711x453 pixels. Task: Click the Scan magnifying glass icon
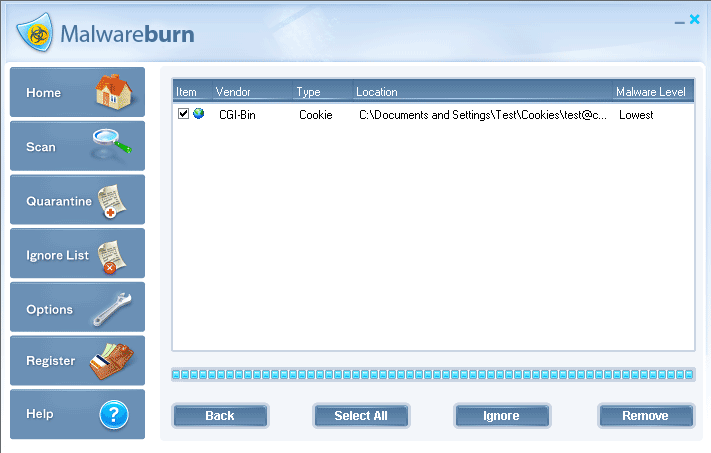[112, 142]
